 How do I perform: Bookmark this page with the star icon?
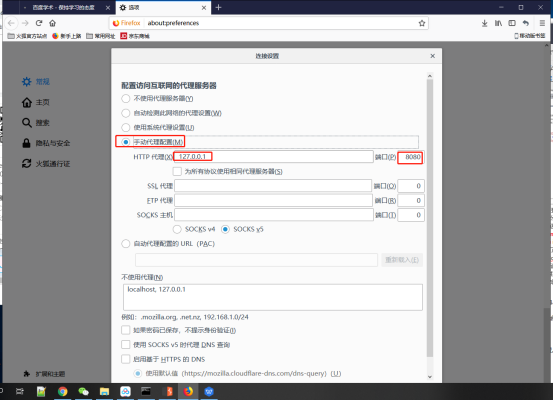tap(422, 23)
